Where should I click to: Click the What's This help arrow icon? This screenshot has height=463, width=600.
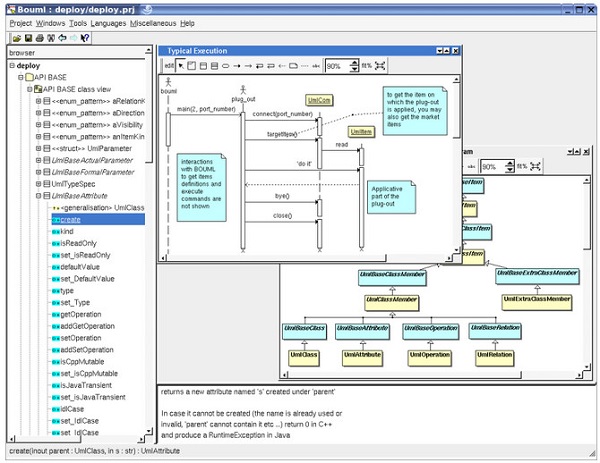click(83, 37)
